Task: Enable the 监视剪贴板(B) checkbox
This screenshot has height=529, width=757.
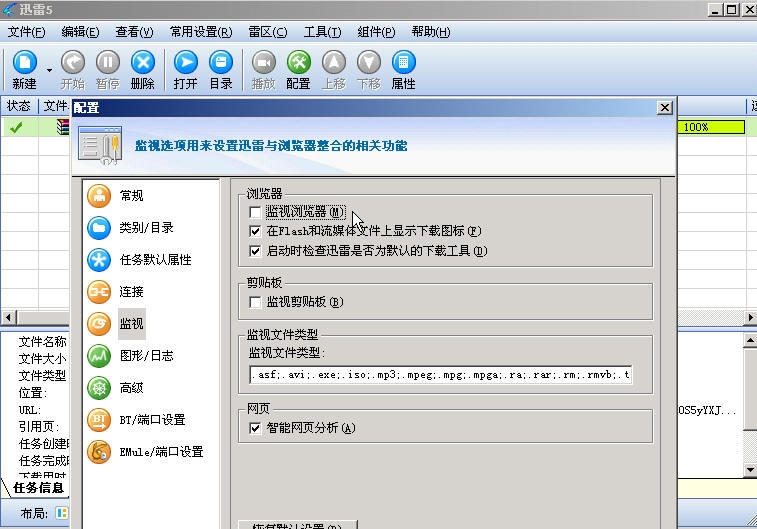Action: tap(255, 302)
